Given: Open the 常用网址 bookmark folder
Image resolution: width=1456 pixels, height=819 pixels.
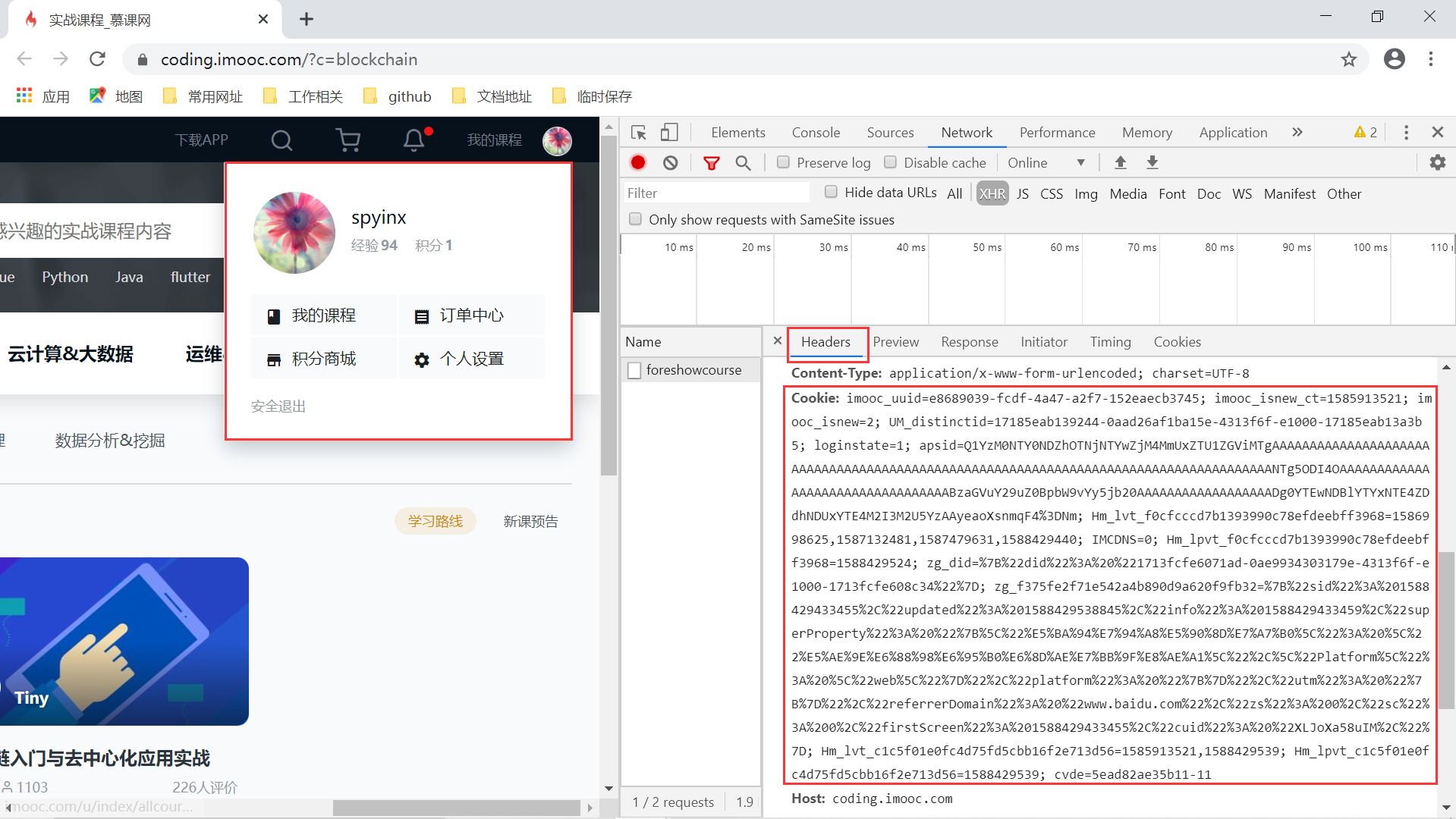Looking at the screenshot, I should pyautogui.click(x=203, y=96).
